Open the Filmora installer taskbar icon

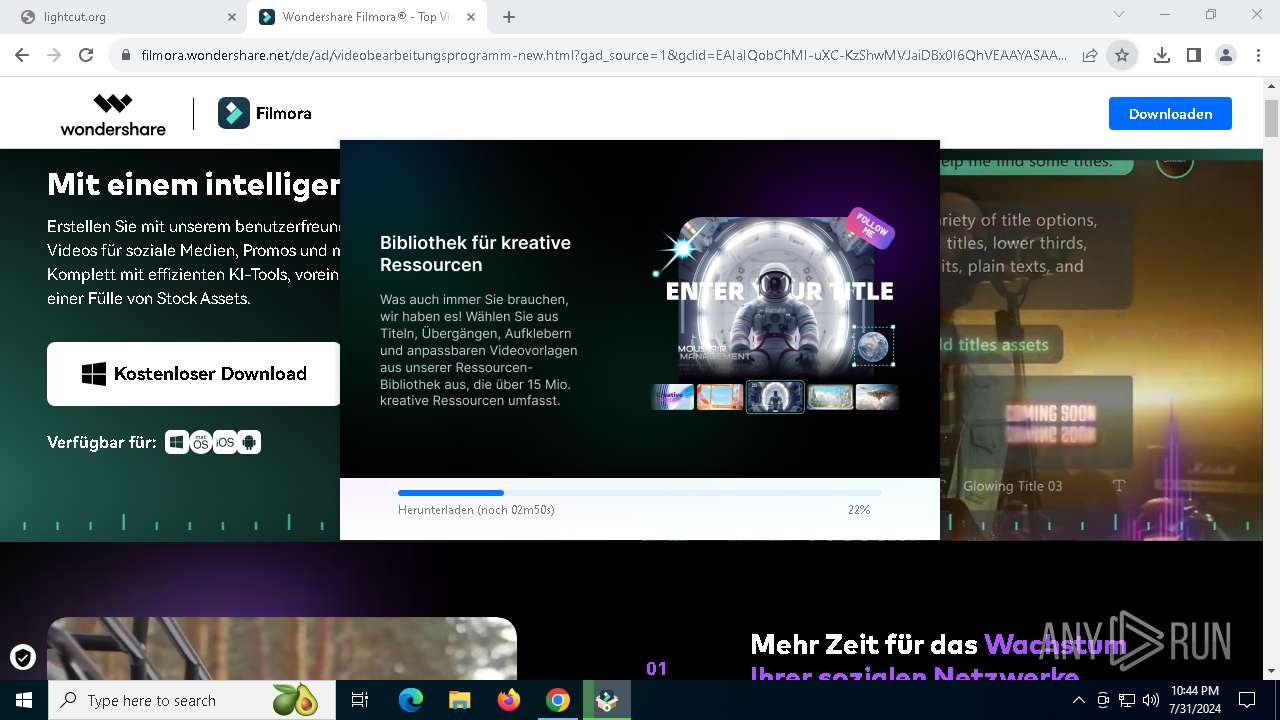[x=607, y=700]
